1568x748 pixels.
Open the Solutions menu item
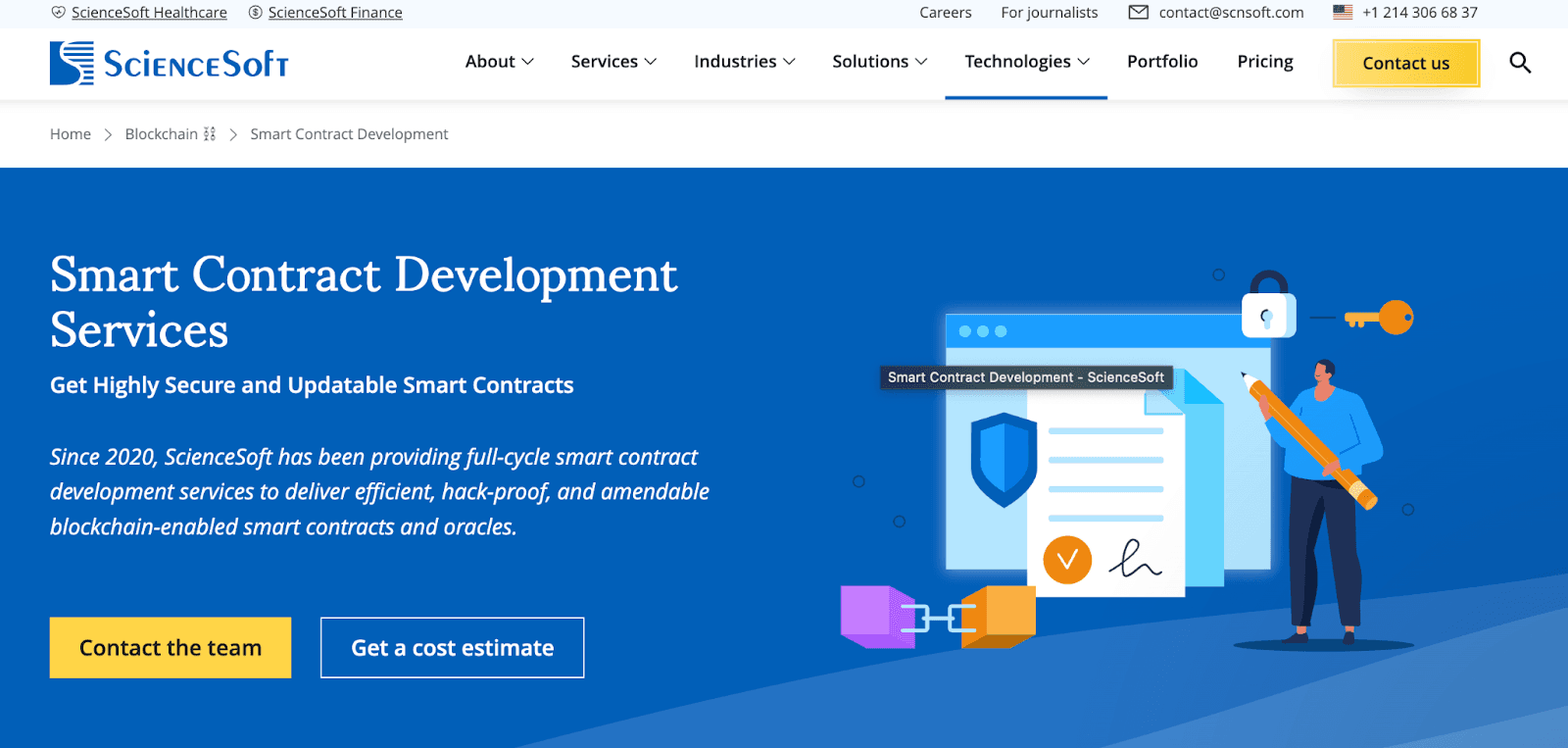(870, 62)
